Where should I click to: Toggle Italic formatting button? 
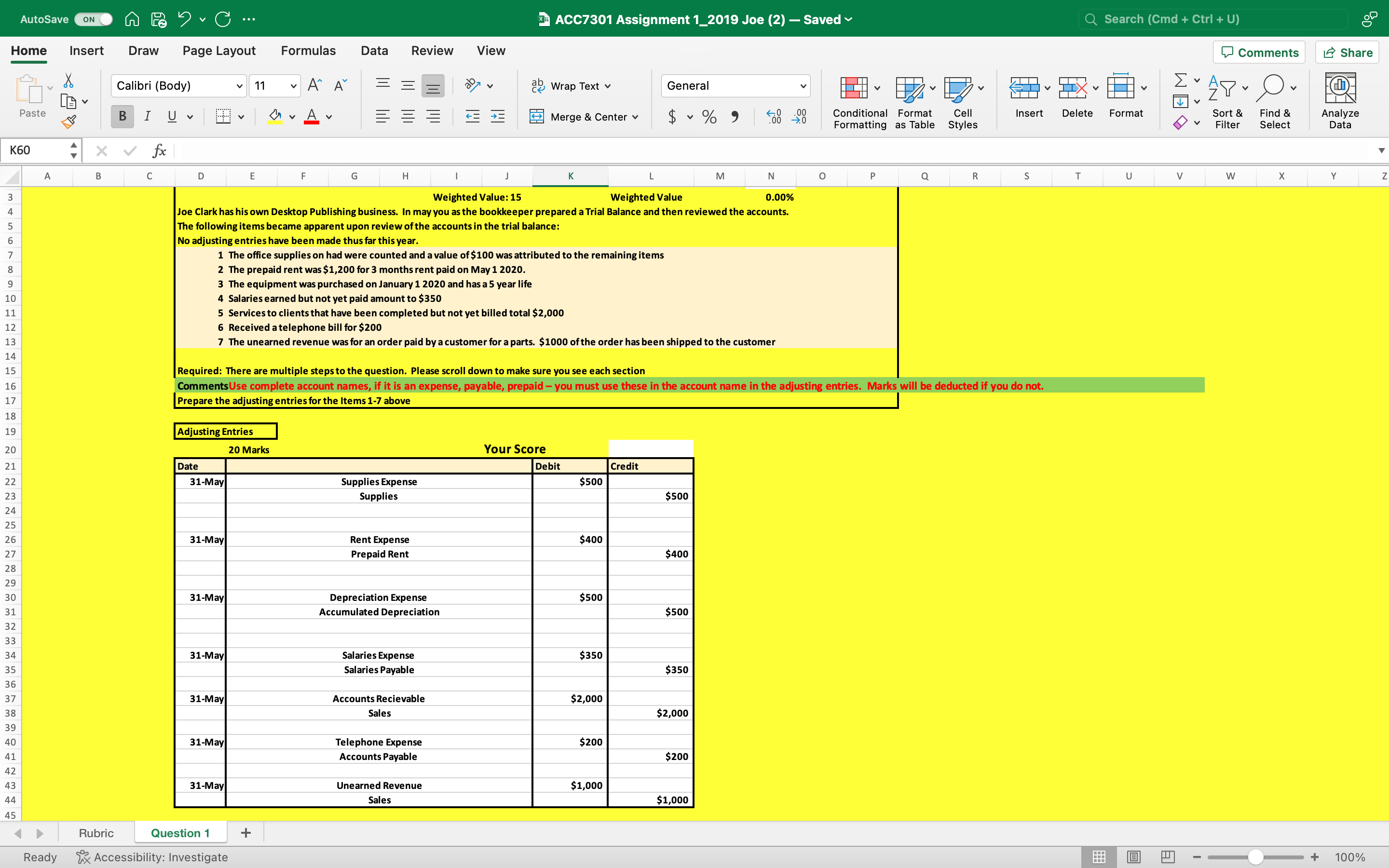tap(148, 117)
